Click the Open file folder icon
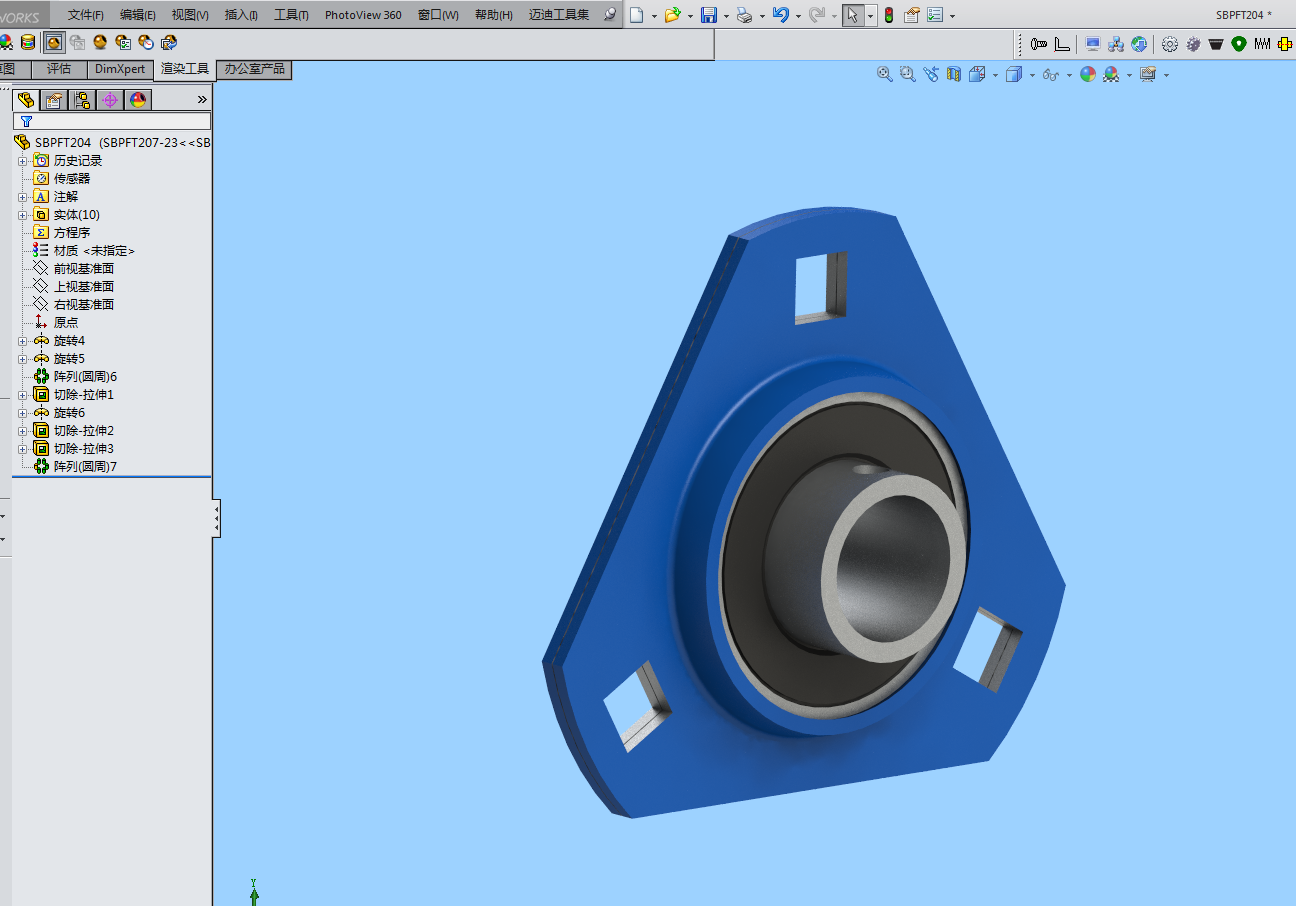Viewport: 1296px width, 906px height. 673,15
